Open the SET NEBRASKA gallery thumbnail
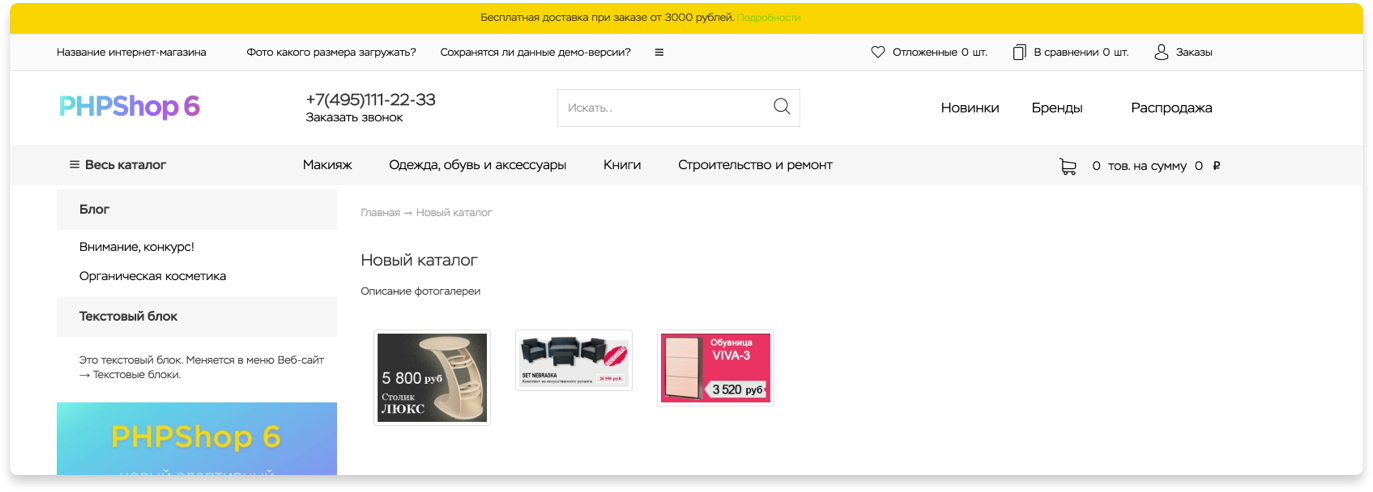Viewport: 1373px width, 492px height. point(574,360)
